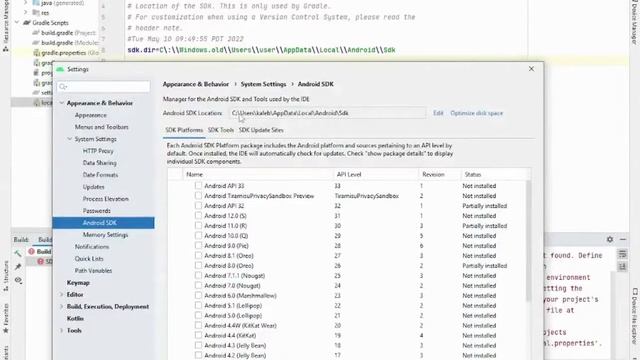Select gradle.properties in project tree

(65, 53)
